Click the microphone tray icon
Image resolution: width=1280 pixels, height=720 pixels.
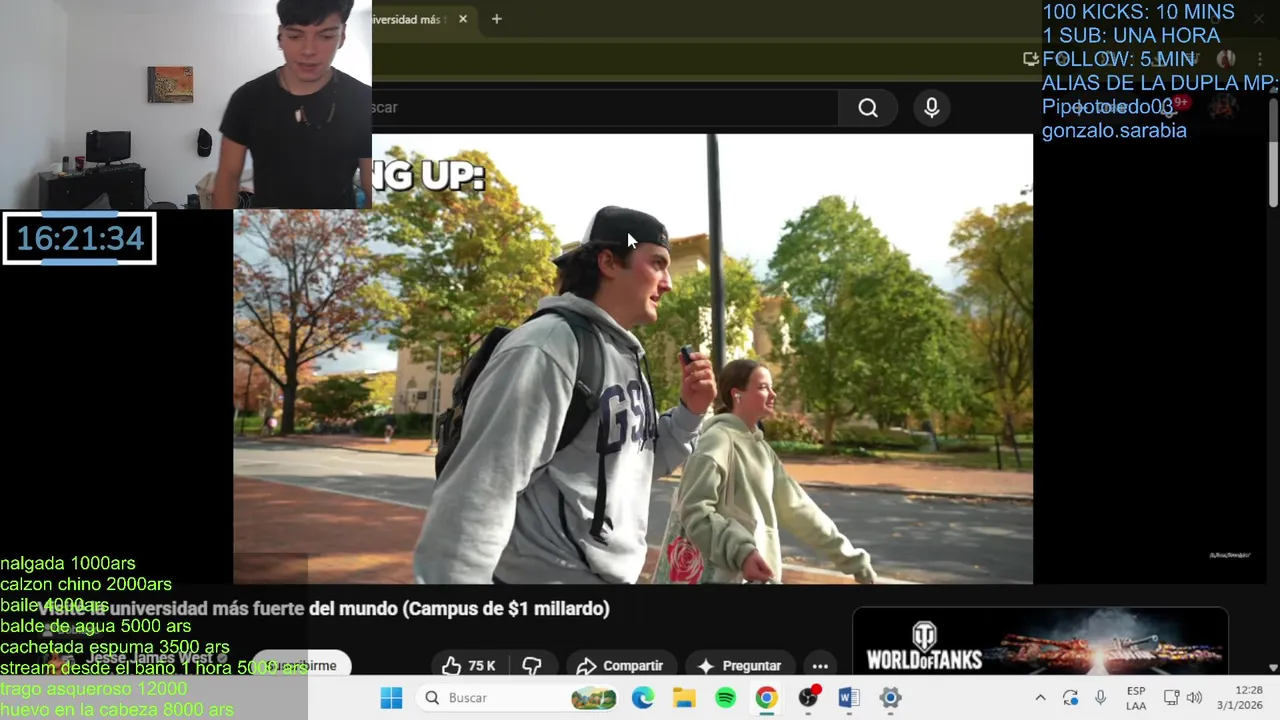1100,698
